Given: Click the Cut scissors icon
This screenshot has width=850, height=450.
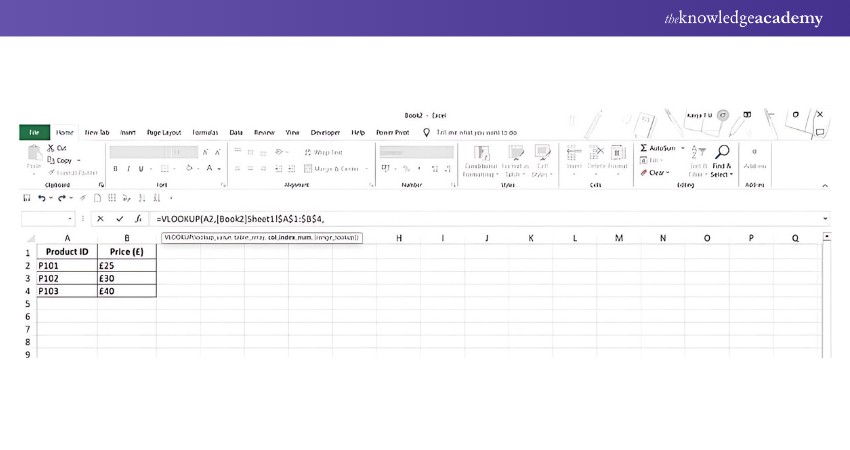Looking at the screenshot, I should coord(50,148).
